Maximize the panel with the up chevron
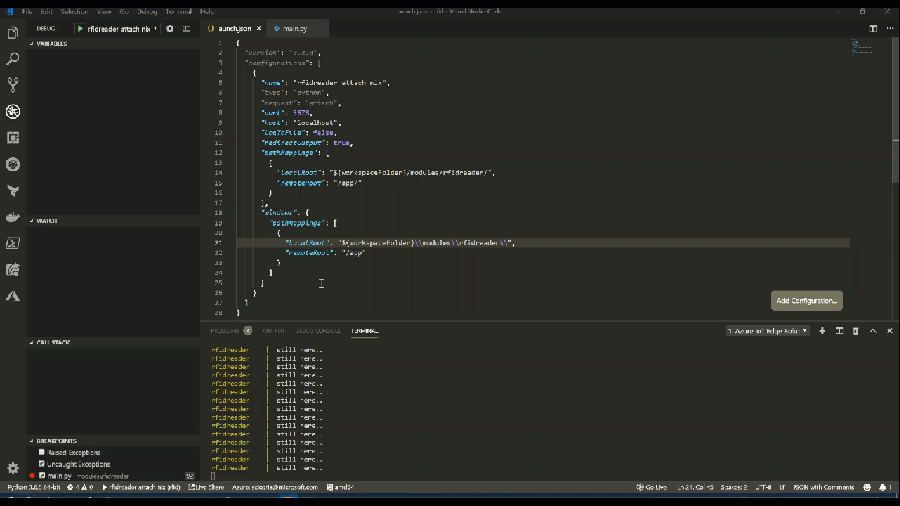The image size is (900, 506). [873, 331]
